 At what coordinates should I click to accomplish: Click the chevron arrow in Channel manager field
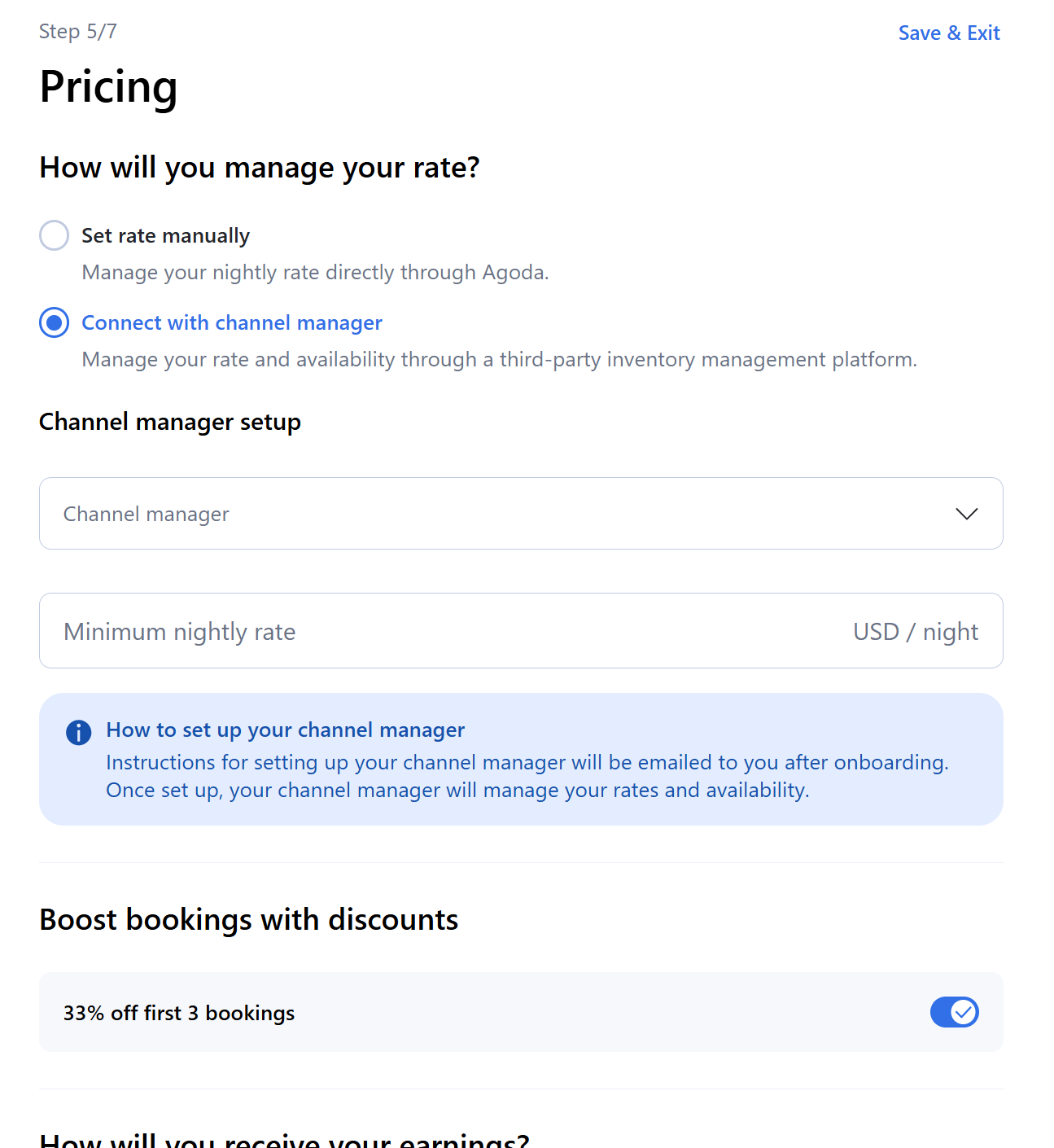tap(966, 514)
